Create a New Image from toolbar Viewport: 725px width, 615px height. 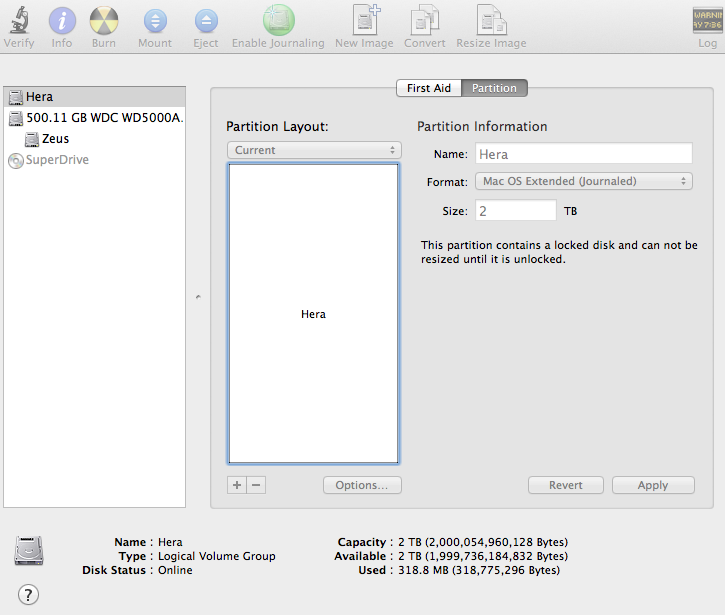(365, 20)
